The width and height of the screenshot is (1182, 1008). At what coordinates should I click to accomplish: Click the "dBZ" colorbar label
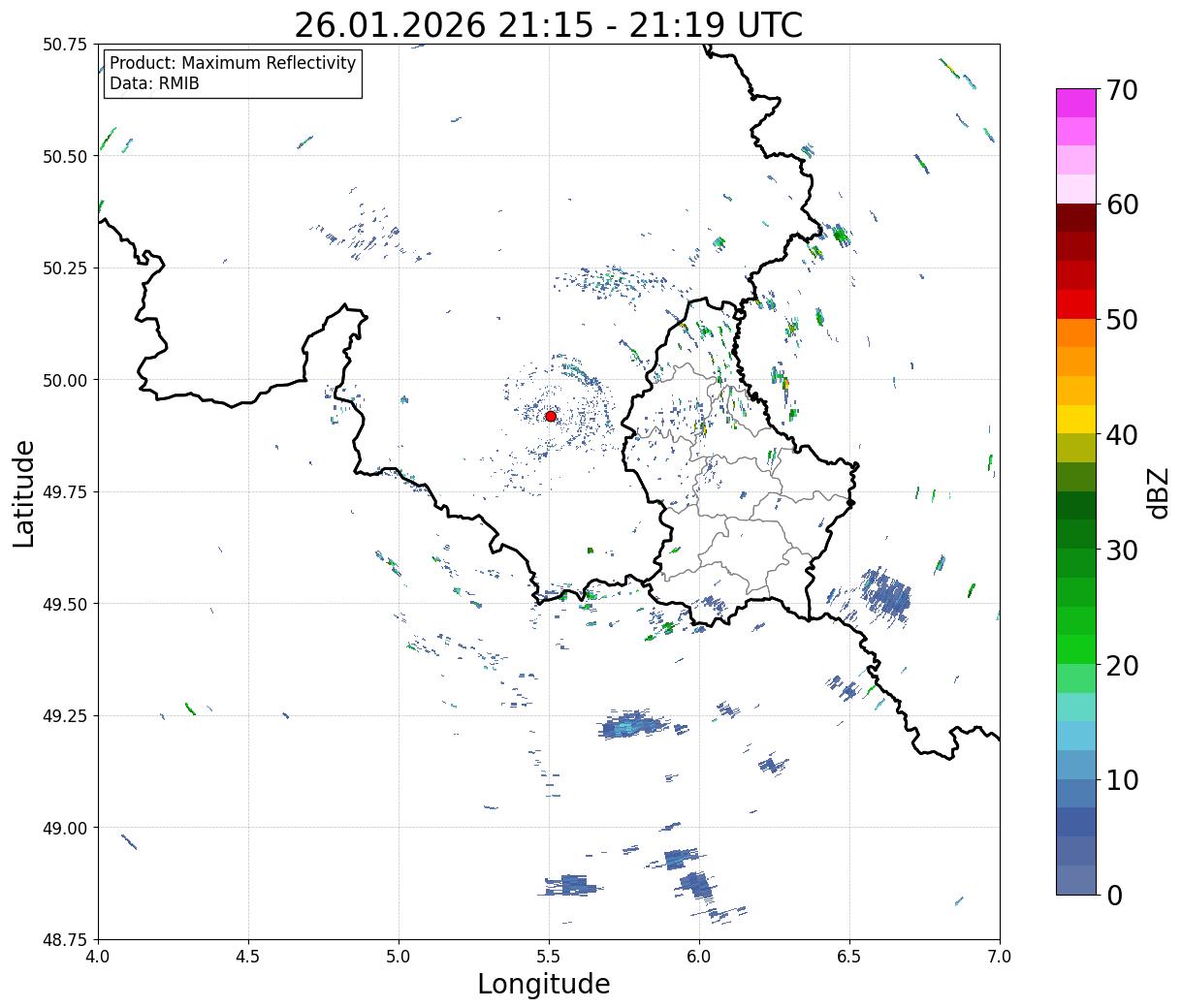pyautogui.click(x=1158, y=491)
